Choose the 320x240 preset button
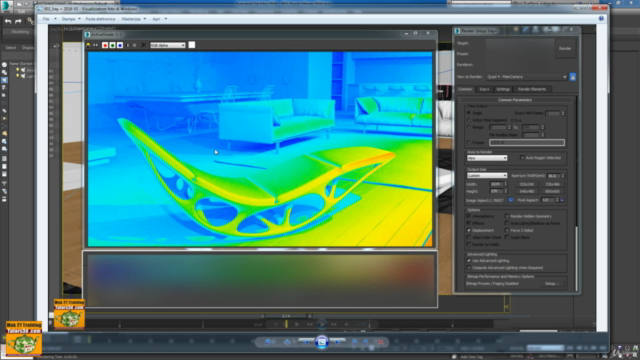Image resolution: width=640 pixels, height=360 pixels. [x=527, y=184]
